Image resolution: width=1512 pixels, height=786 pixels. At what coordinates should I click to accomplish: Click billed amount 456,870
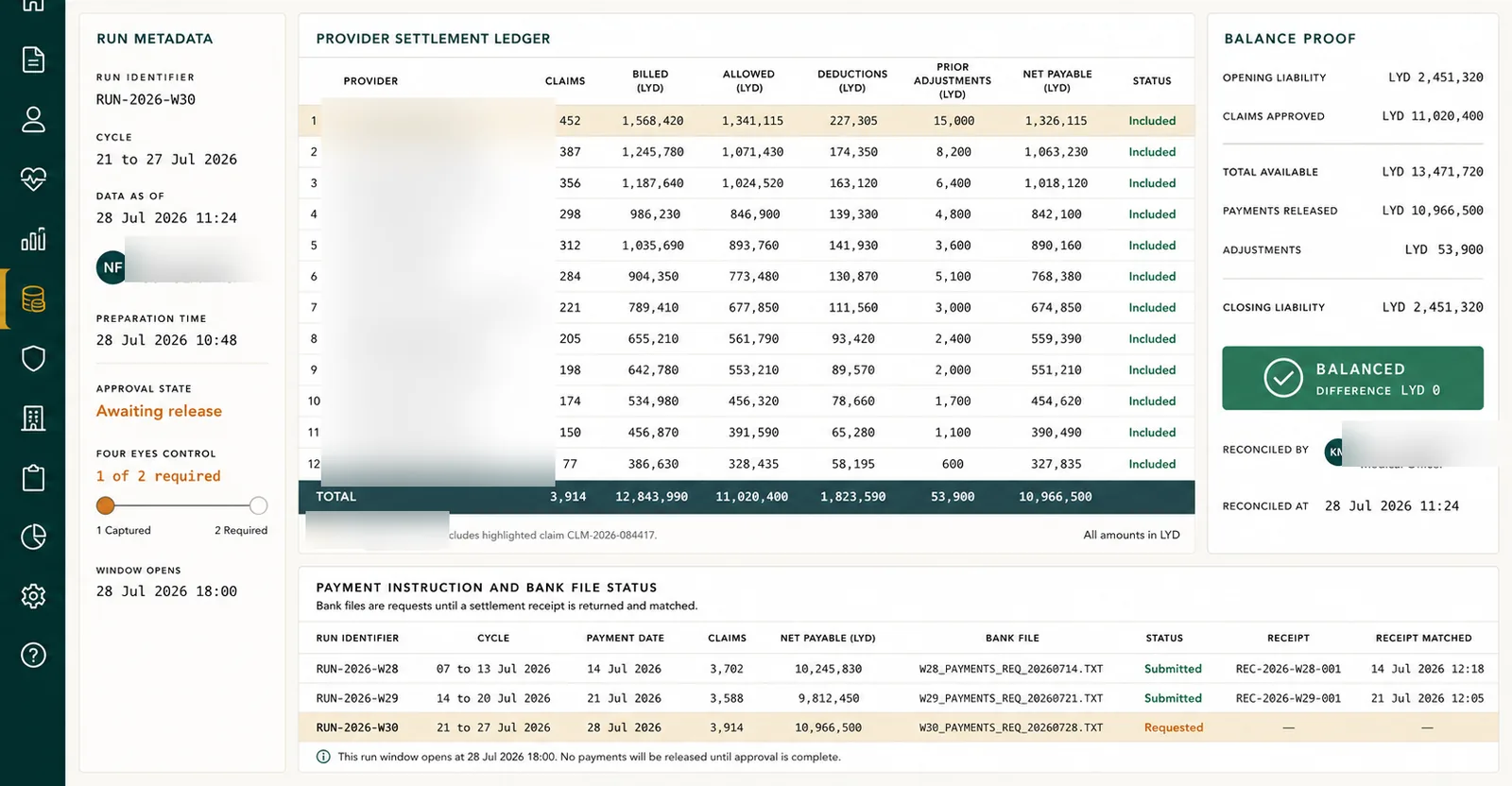point(654,433)
